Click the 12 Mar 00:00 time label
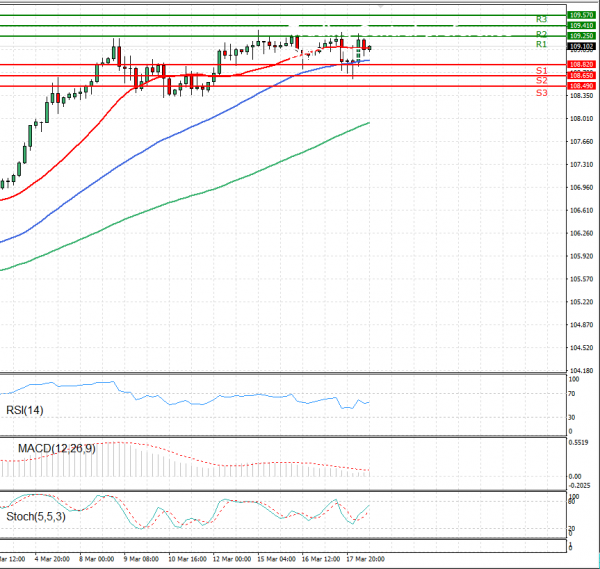Screen dimensions: 600x569 tap(232, 559)
